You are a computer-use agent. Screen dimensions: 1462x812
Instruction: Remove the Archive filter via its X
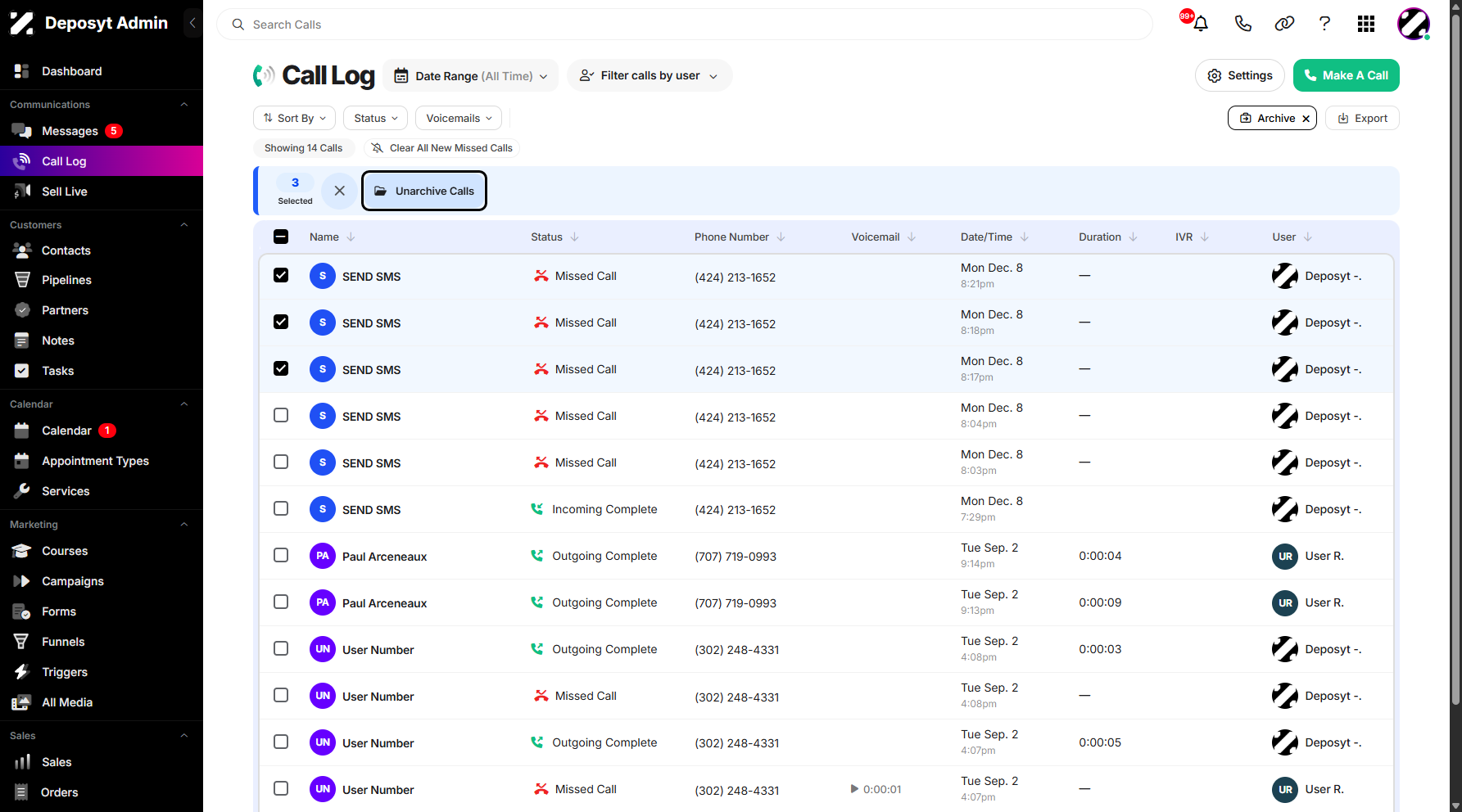tap(1306, 119)
